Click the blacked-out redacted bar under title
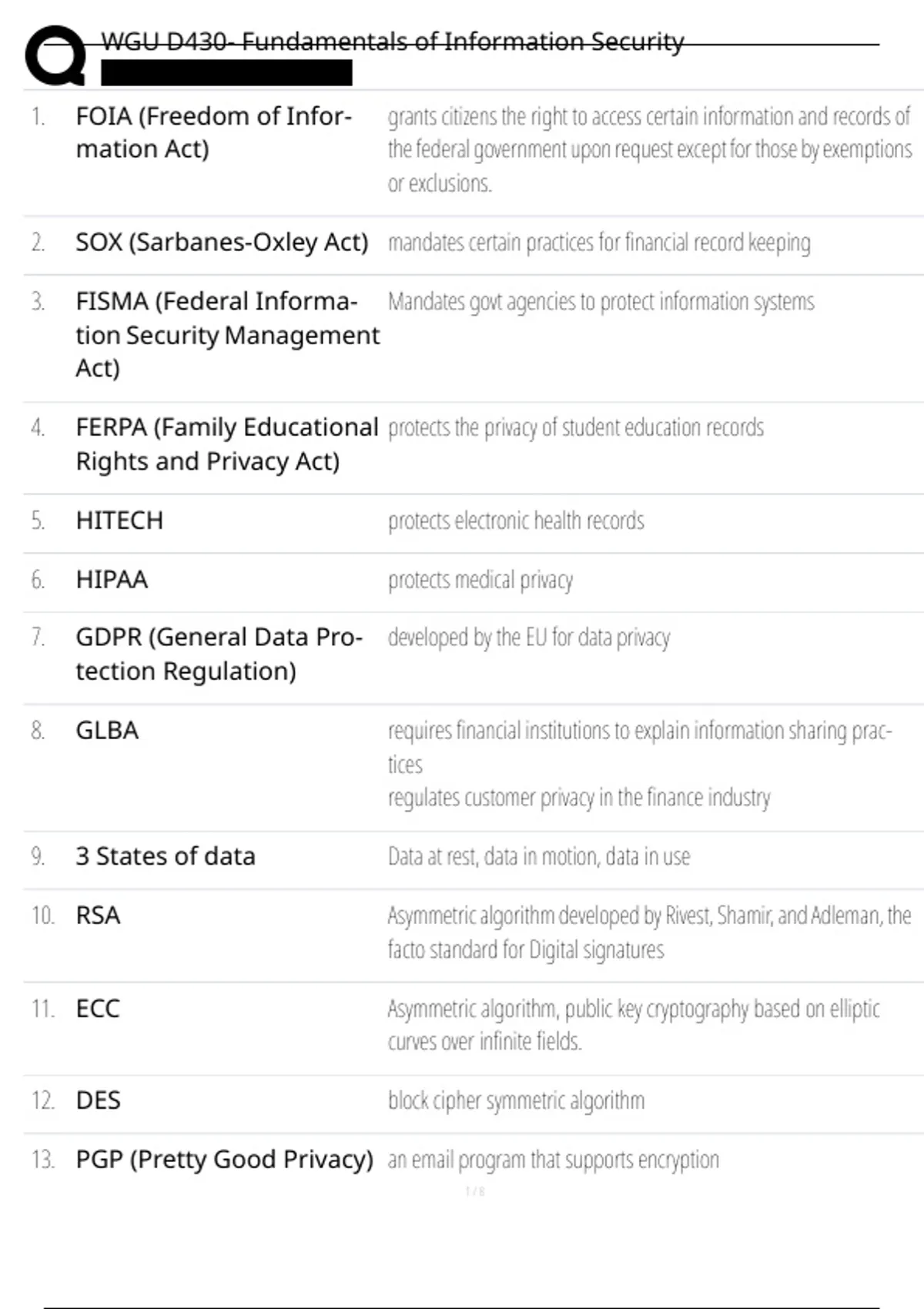 click(x=226, y=73)
